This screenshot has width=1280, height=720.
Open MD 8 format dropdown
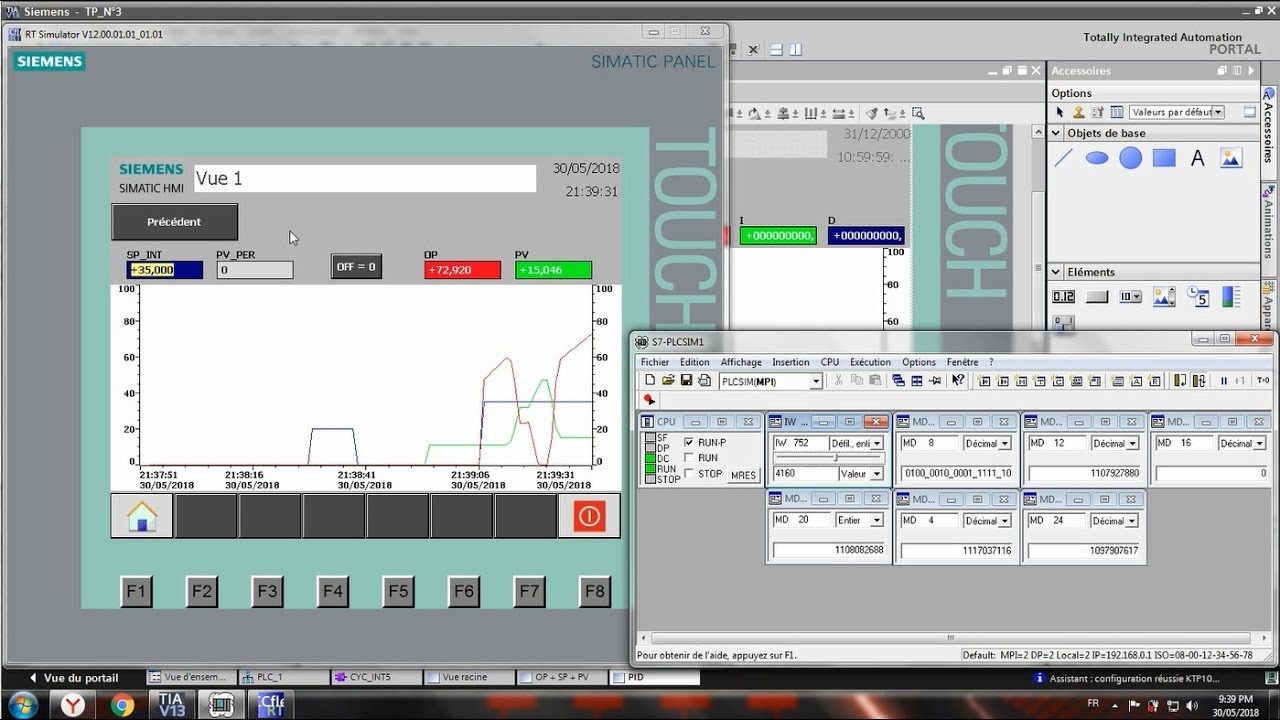click(x=1005, y=443)
